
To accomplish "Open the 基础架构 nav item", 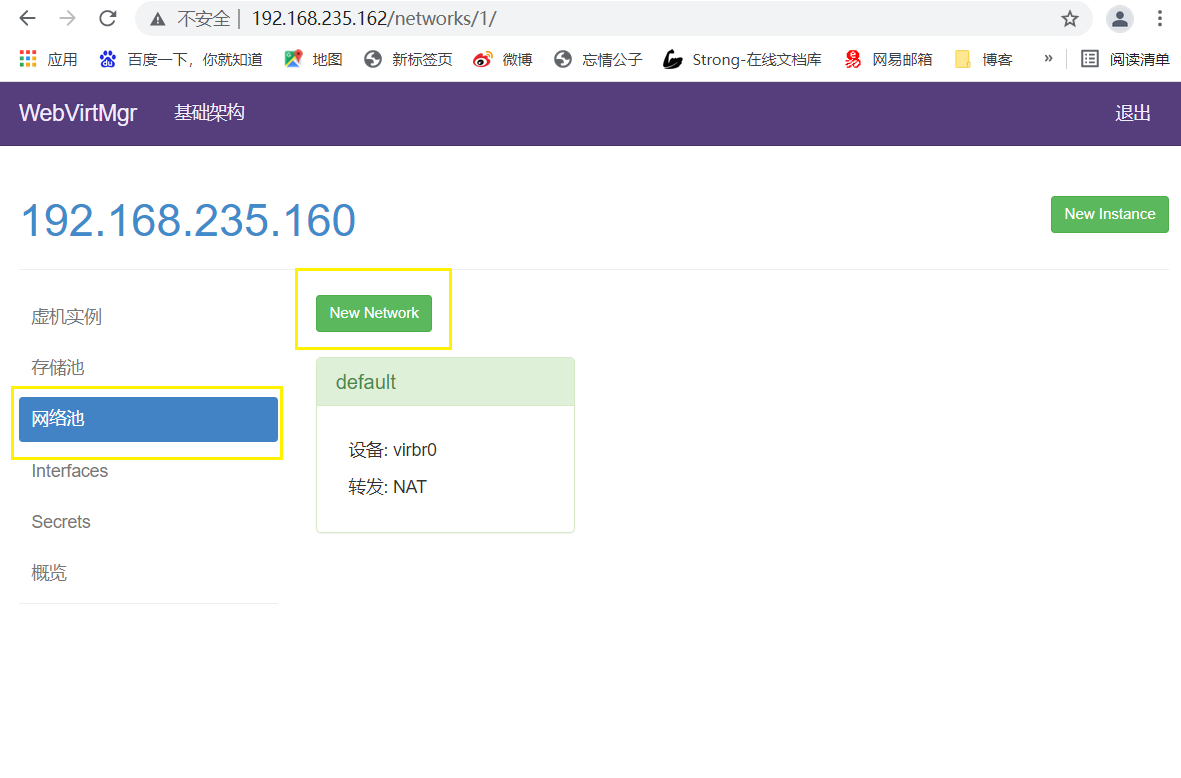I will (209, 113).
